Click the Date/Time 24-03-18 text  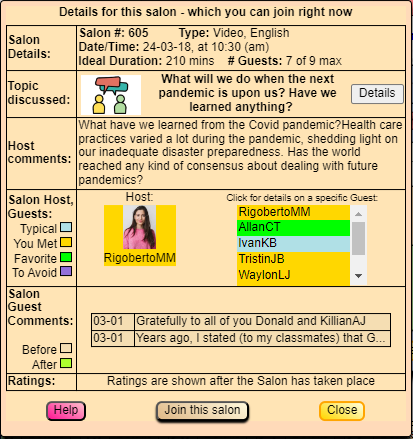[x=174, y=47]
